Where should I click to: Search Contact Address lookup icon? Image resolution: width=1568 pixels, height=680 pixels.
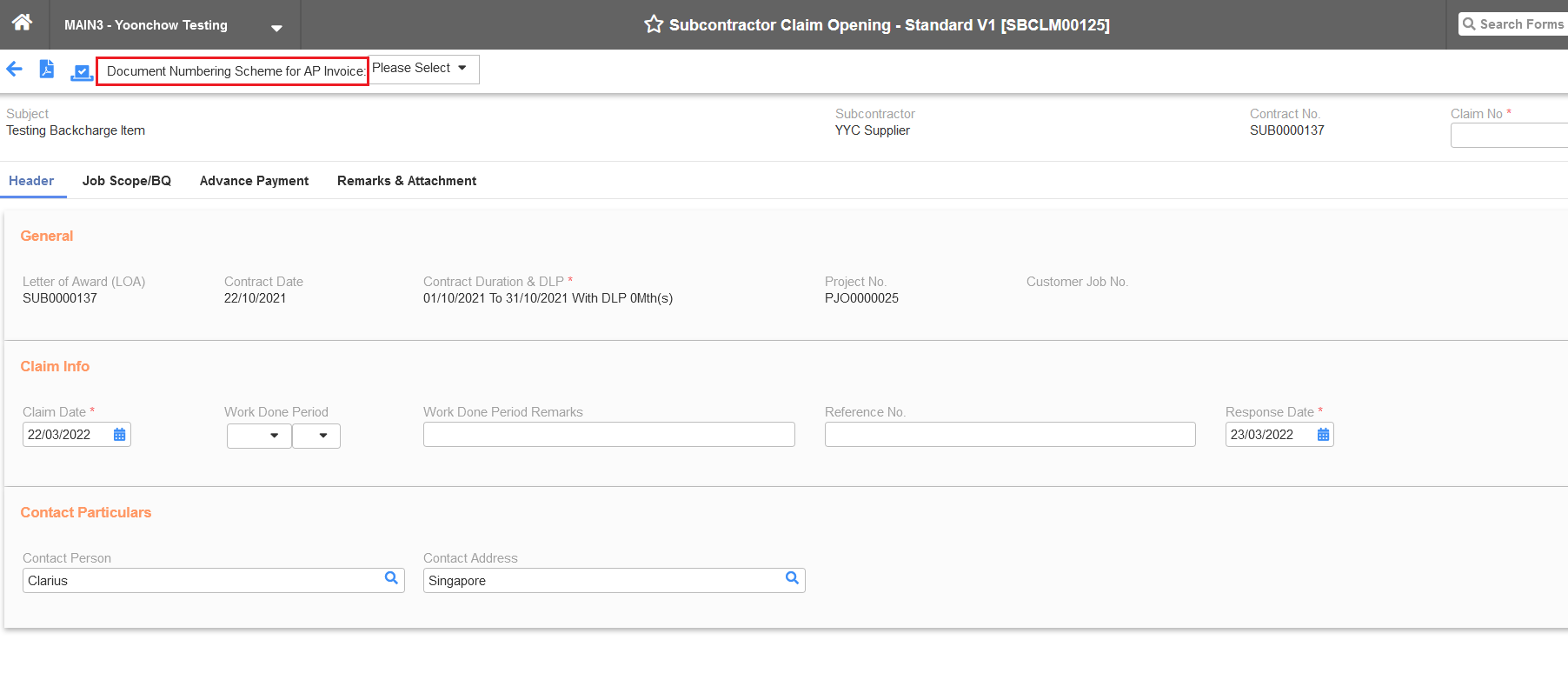click(x=792, y=578)
